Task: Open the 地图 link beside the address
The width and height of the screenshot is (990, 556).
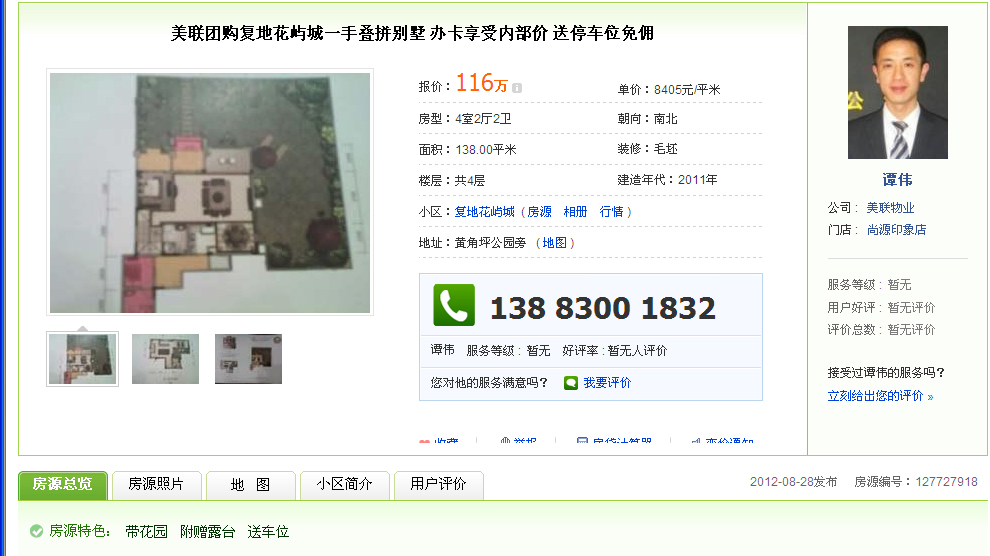Action: coord(554,243)
